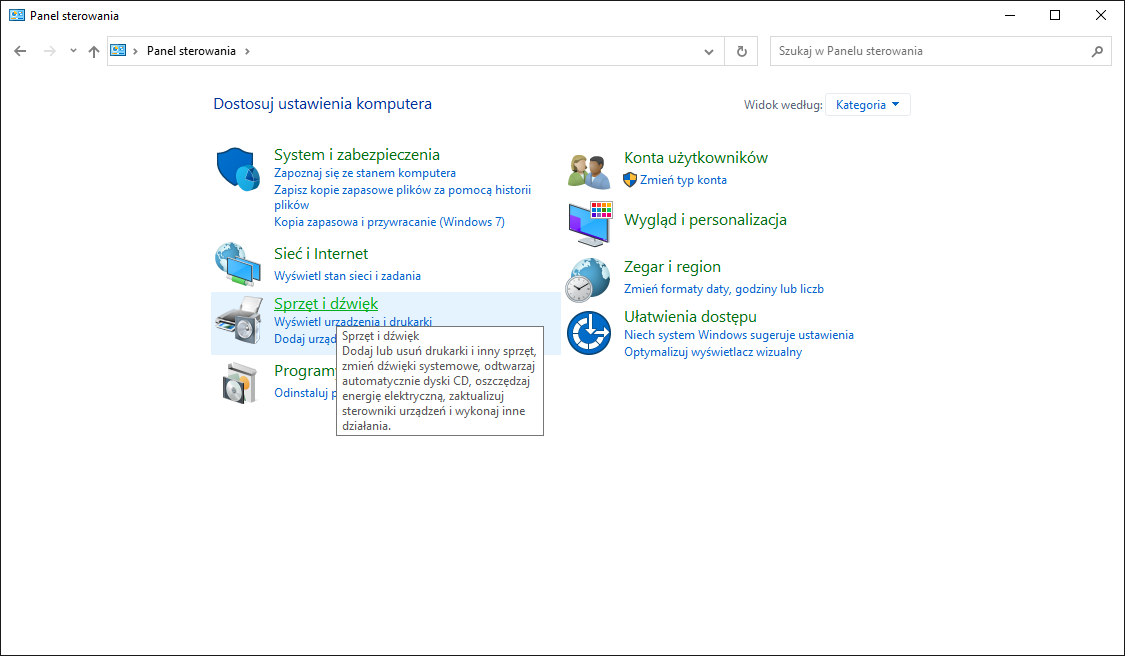Screen dimensions: 1125x656
Task: Open Zapoznaj się ze stanem komputera
Action: coord(364,173)
